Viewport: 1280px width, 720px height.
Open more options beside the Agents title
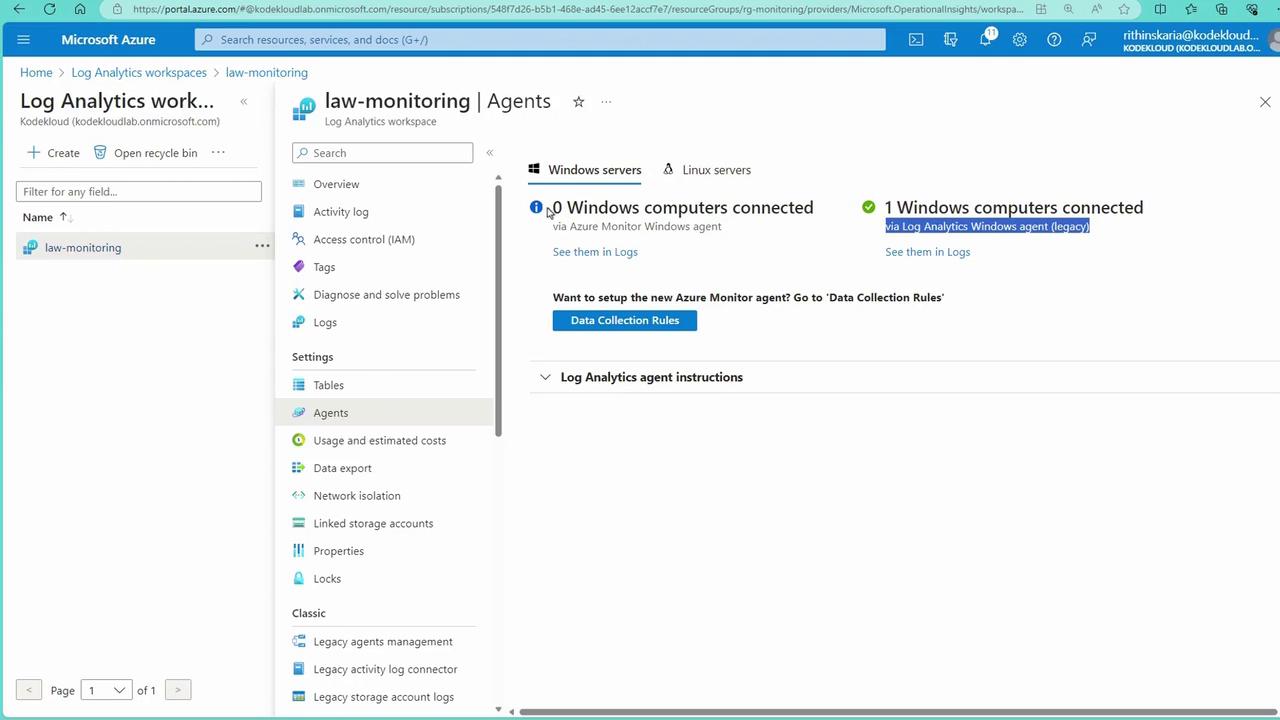(606, 102)
